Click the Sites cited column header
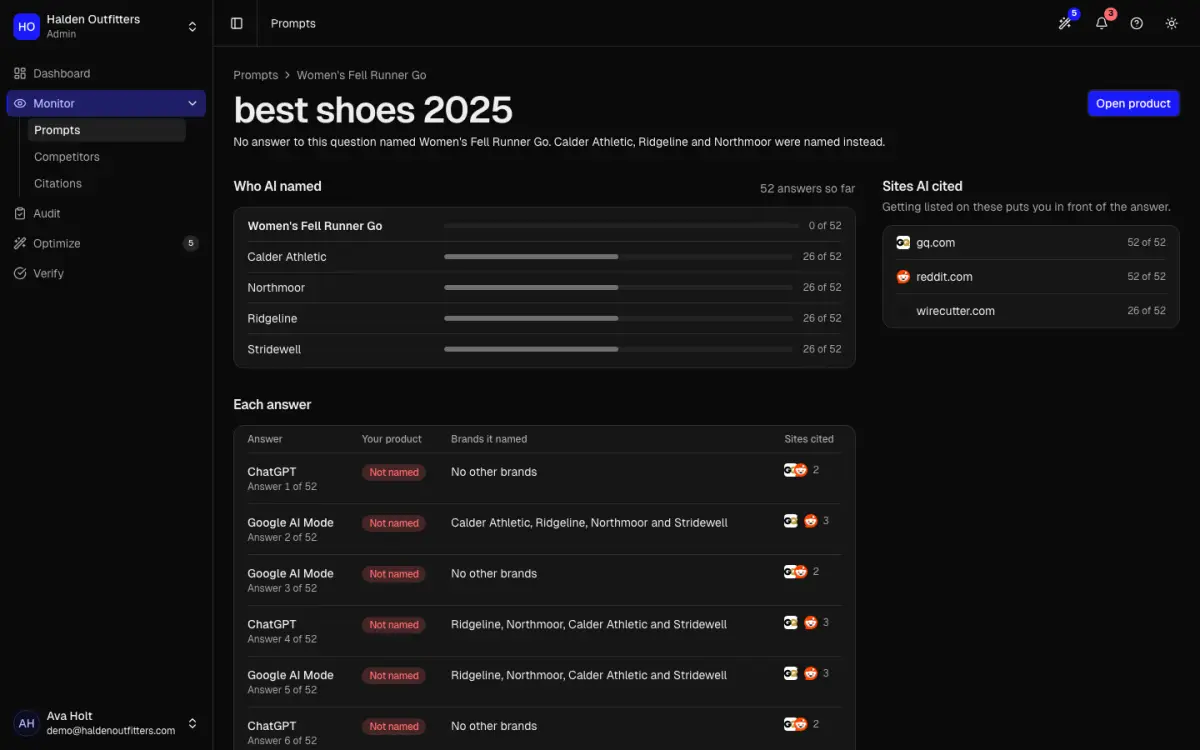This screenshot has height=750, width=1200. pos(809,439)
